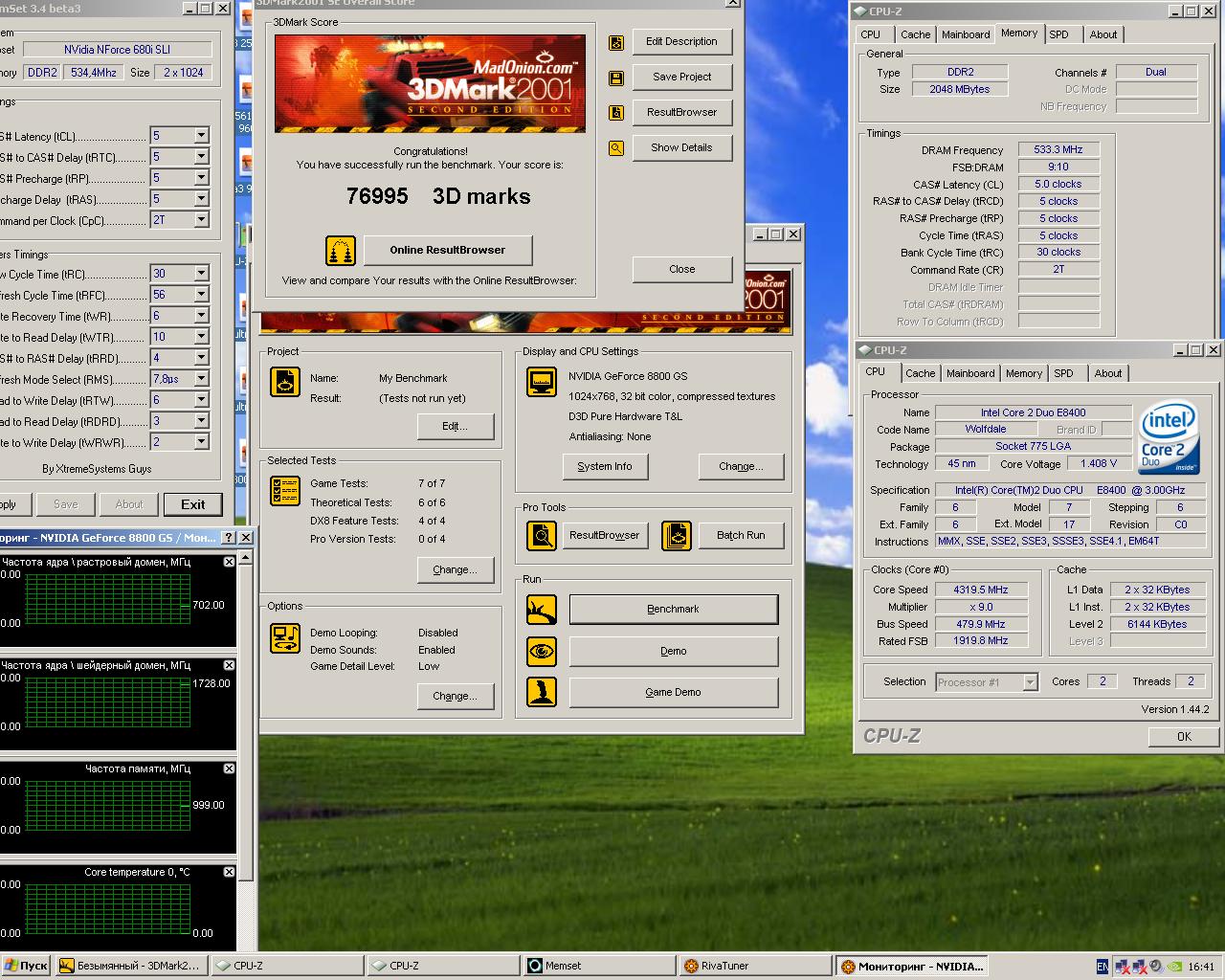Close the memory frequency graph
This screenshot has height=980, width=1225.
[x=229, y=768]
